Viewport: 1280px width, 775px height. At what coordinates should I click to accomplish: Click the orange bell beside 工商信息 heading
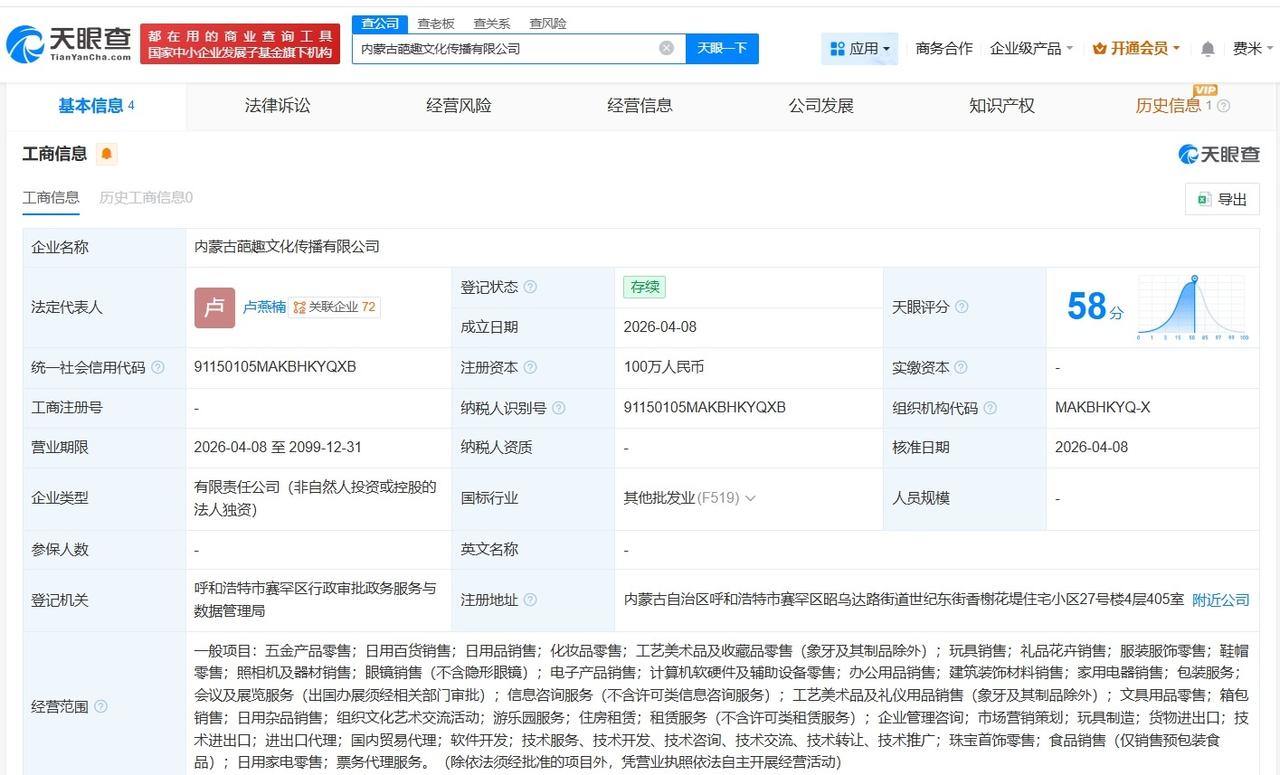(105, 155)
